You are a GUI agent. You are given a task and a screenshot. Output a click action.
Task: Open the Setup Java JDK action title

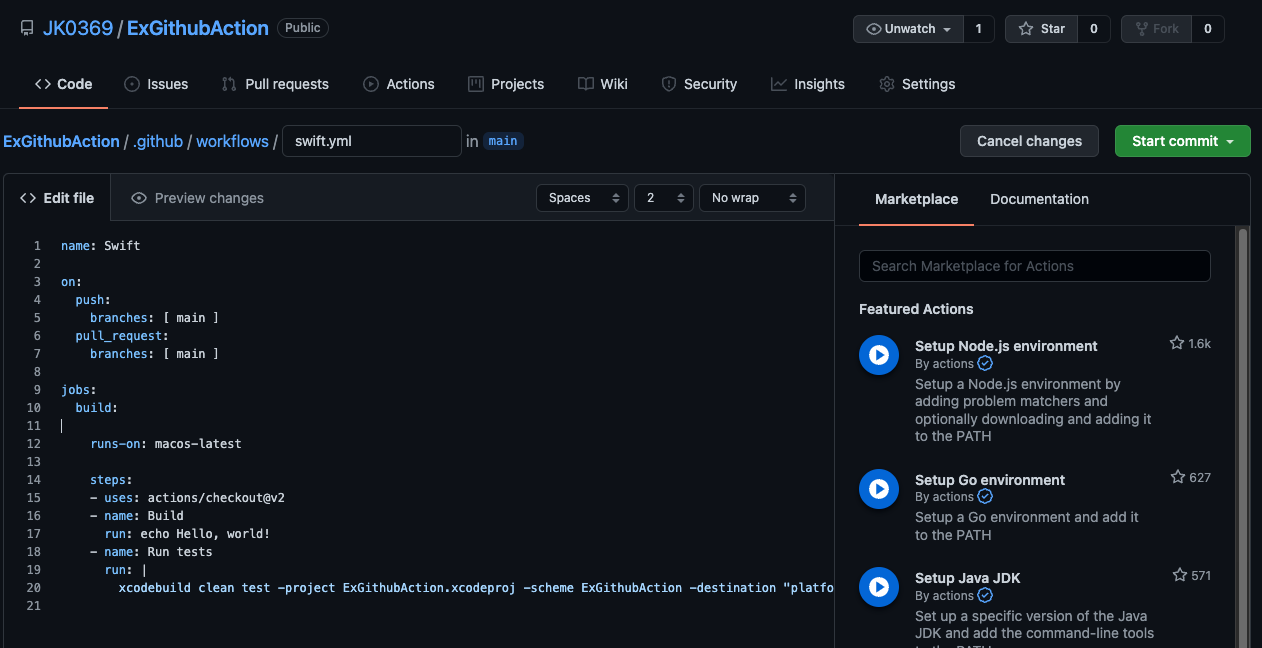coord(967,578)
